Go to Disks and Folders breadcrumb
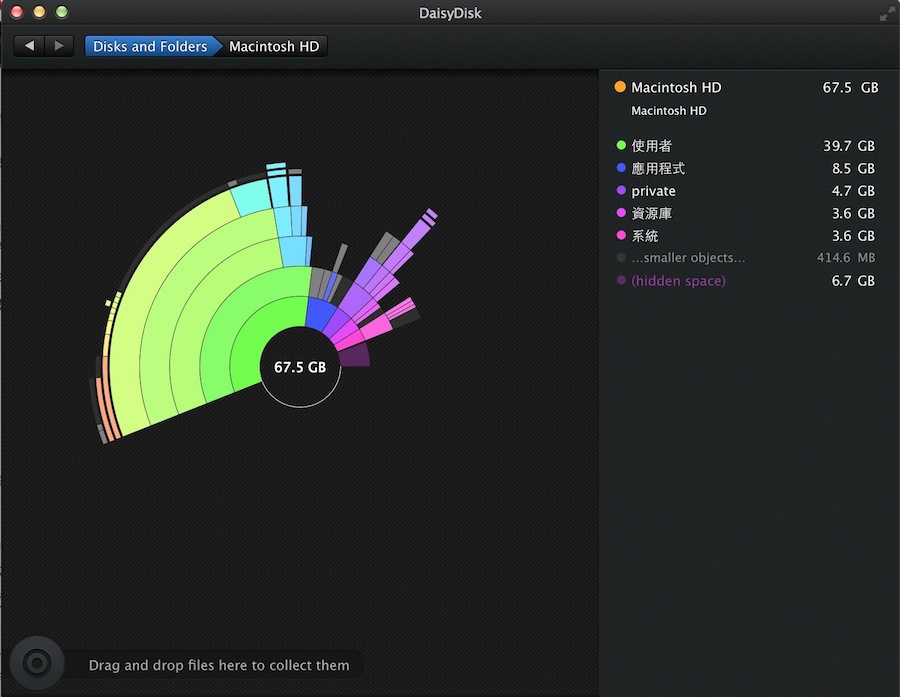The height and width of the screenshot is (697, 900). [x=150, y=46]
